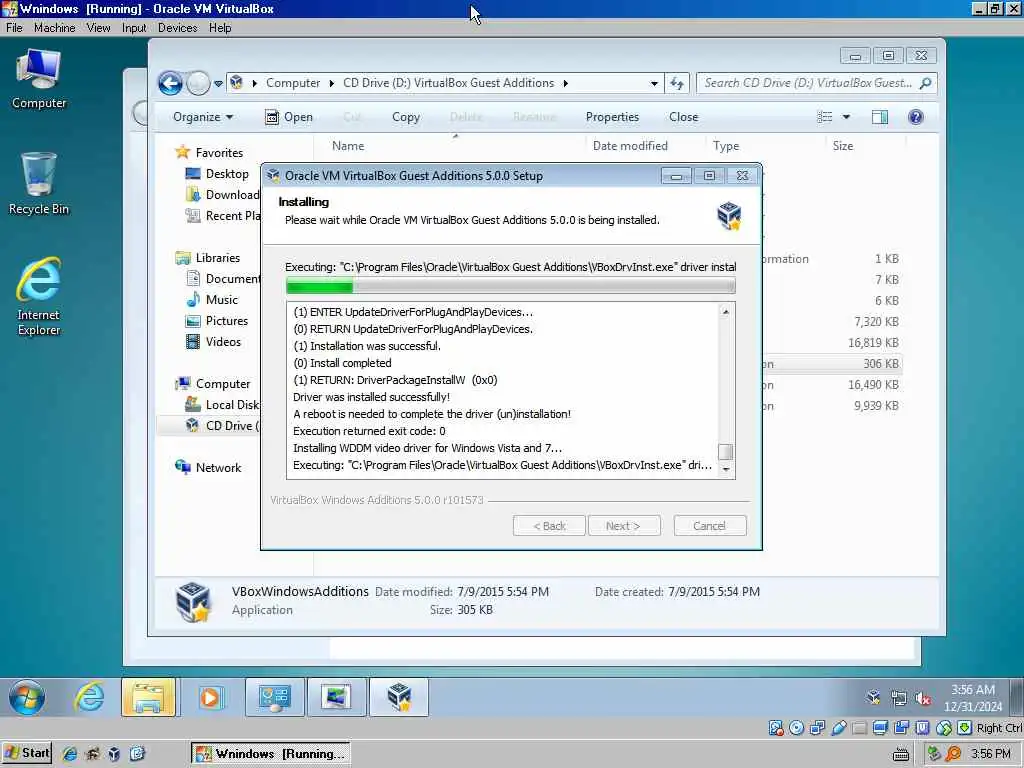Click the log scrollbar down arrow
The height and width of the screenshot is (768, 1024).
(x=725, y=470)
